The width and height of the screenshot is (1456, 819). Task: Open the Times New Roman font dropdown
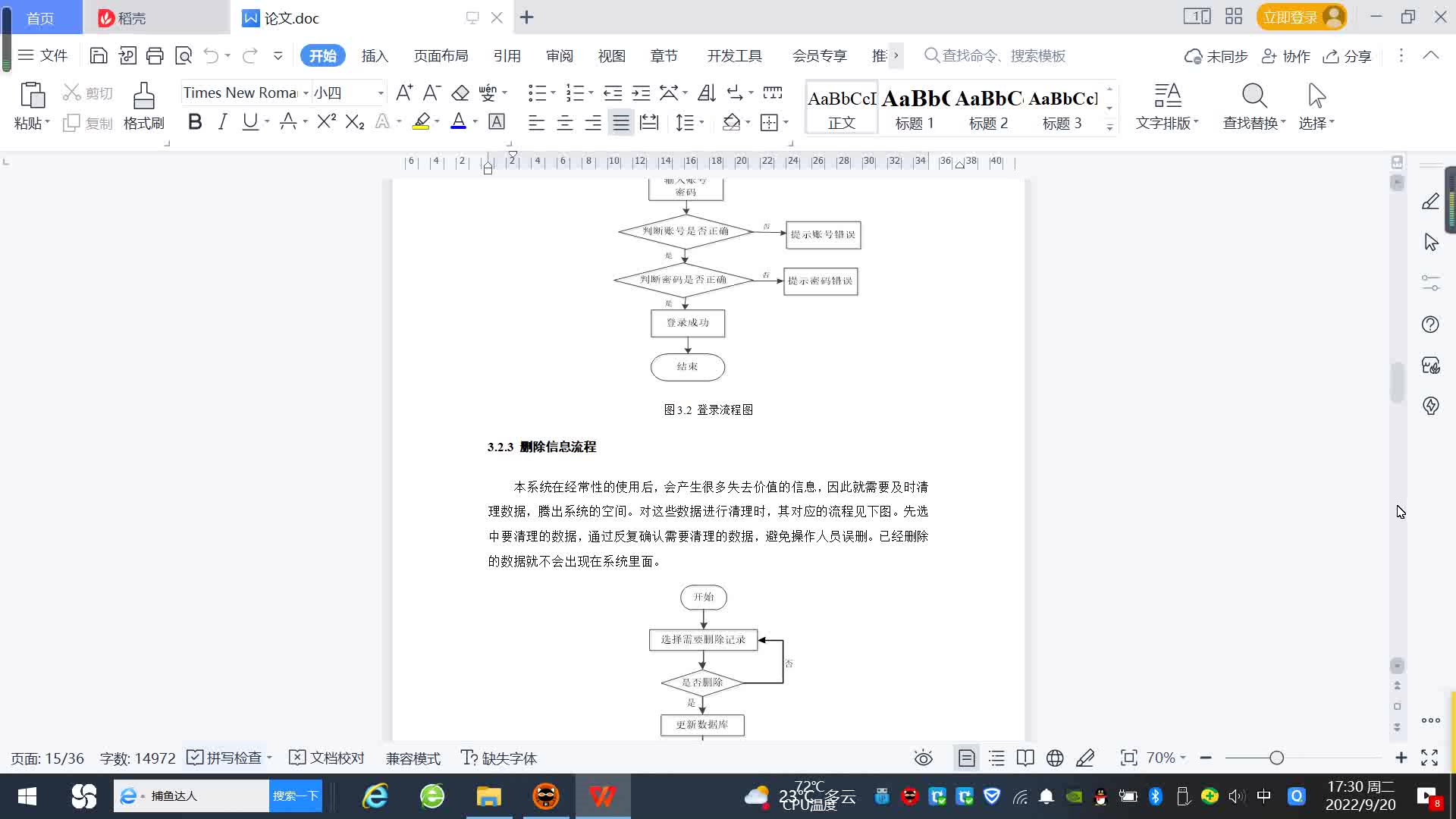tap(306, 93)
